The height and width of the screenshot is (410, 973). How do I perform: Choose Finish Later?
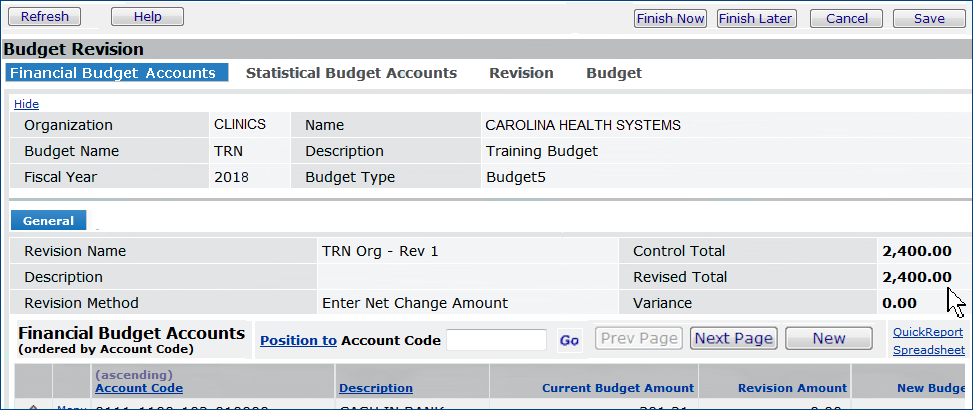coord(755,18)
